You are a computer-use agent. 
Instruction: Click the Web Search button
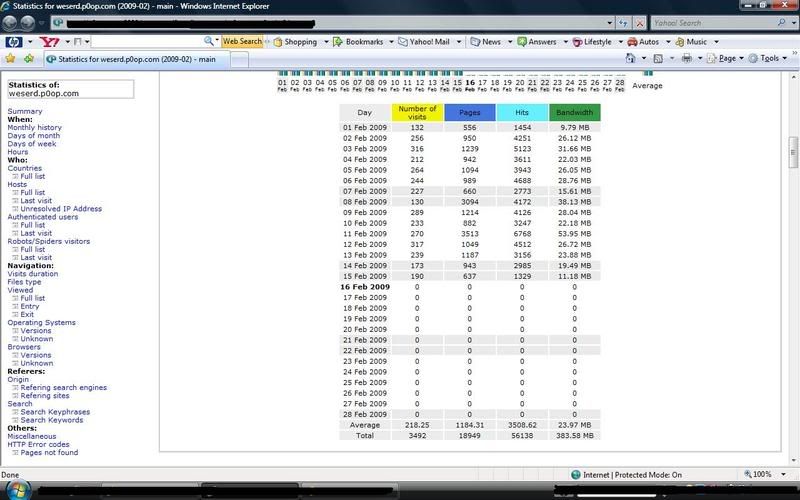click(242, 42)
